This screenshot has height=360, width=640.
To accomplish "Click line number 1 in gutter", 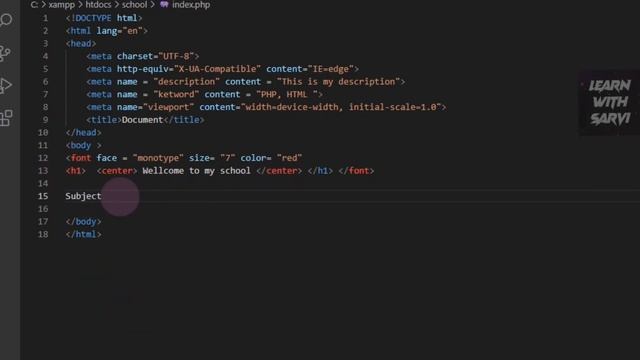I will [45, 18].
